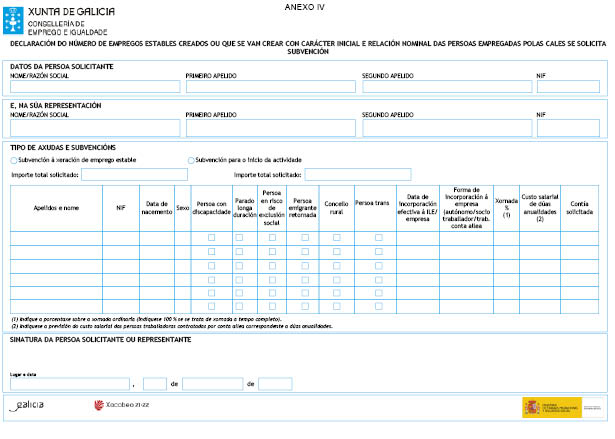Click first 'Apelidos e nome' table cell
615x439 pixels.
click(56, 237)
